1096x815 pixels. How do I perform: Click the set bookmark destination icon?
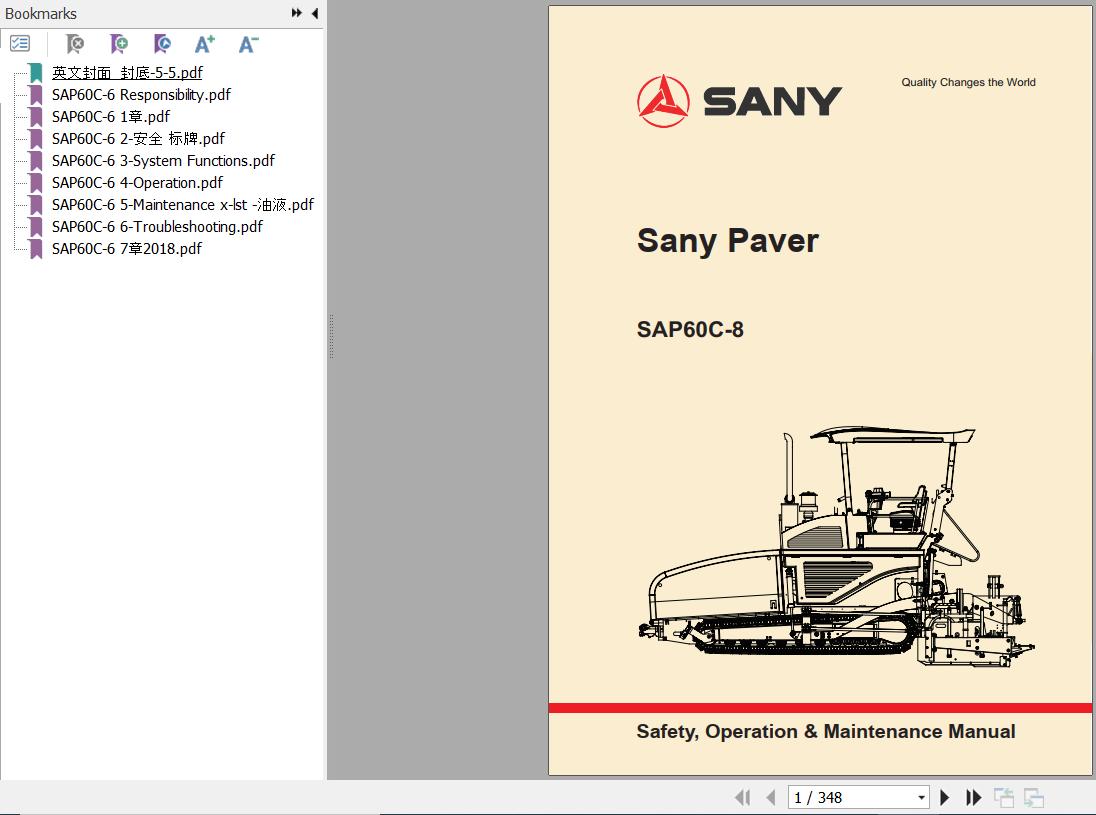coord(162,44)
